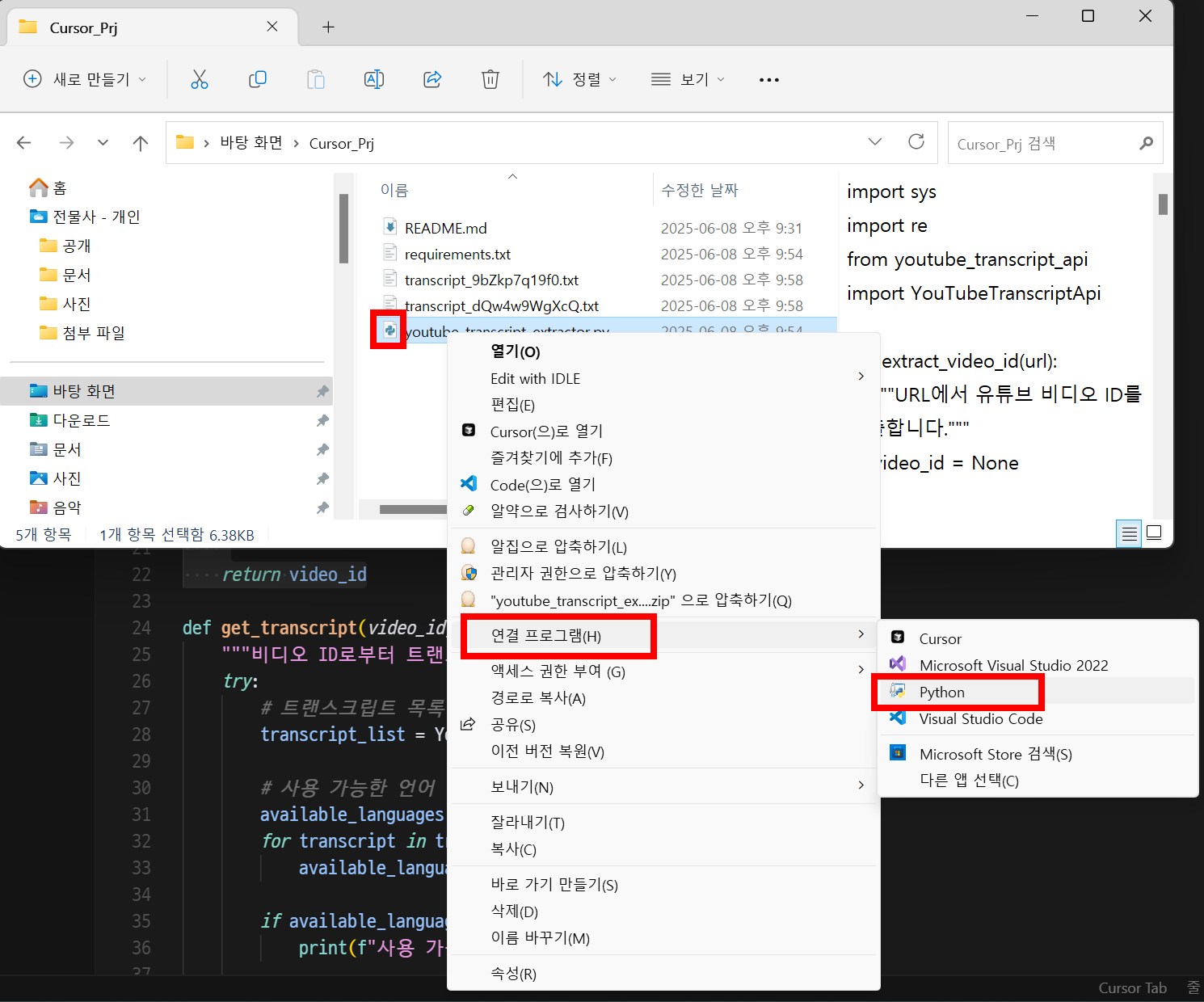This screenshot has width=1204, height=1002.
Task: Select 다른 앱 선택(C)
Action: coord(969,781)
